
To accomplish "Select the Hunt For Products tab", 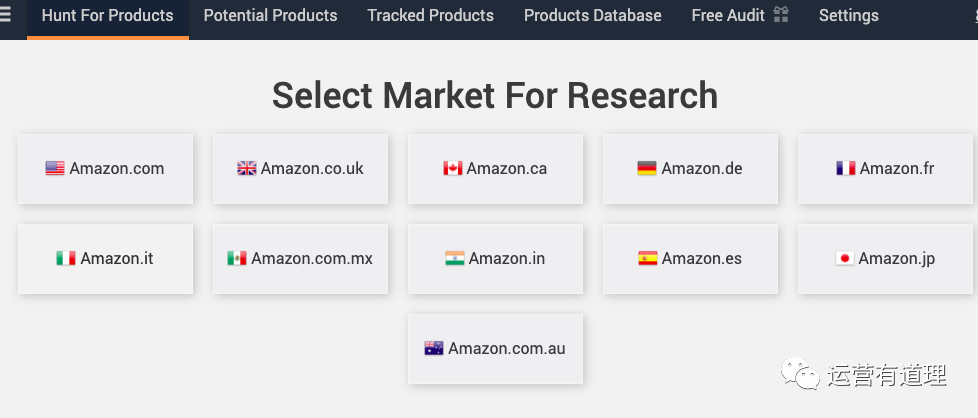I will 107,16.
